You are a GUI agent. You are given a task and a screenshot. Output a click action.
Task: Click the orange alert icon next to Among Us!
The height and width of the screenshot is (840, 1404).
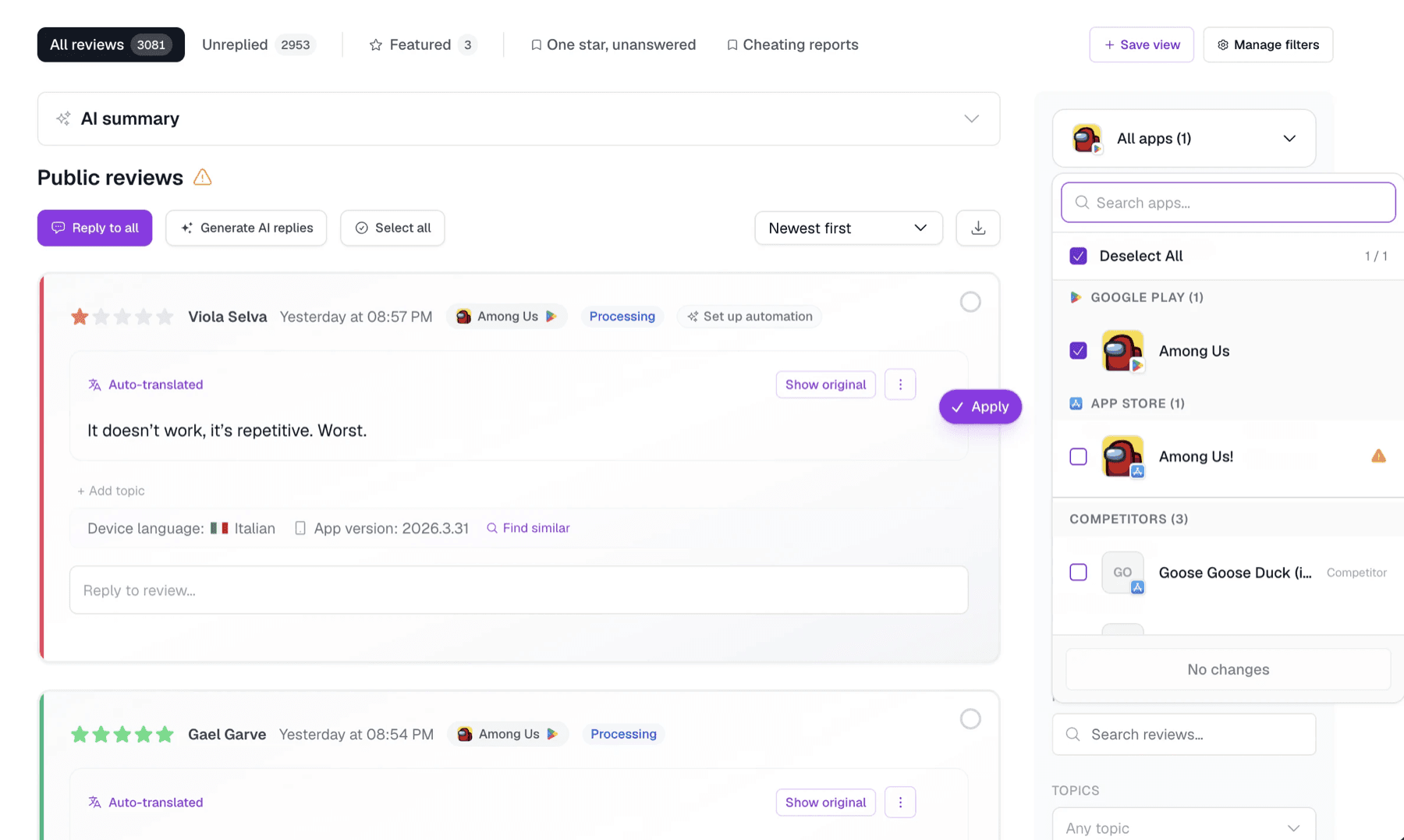(1378, 456)
